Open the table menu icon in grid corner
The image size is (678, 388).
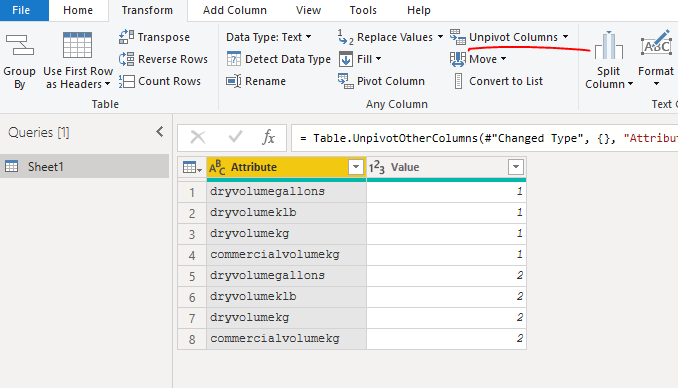click(192, 167)
